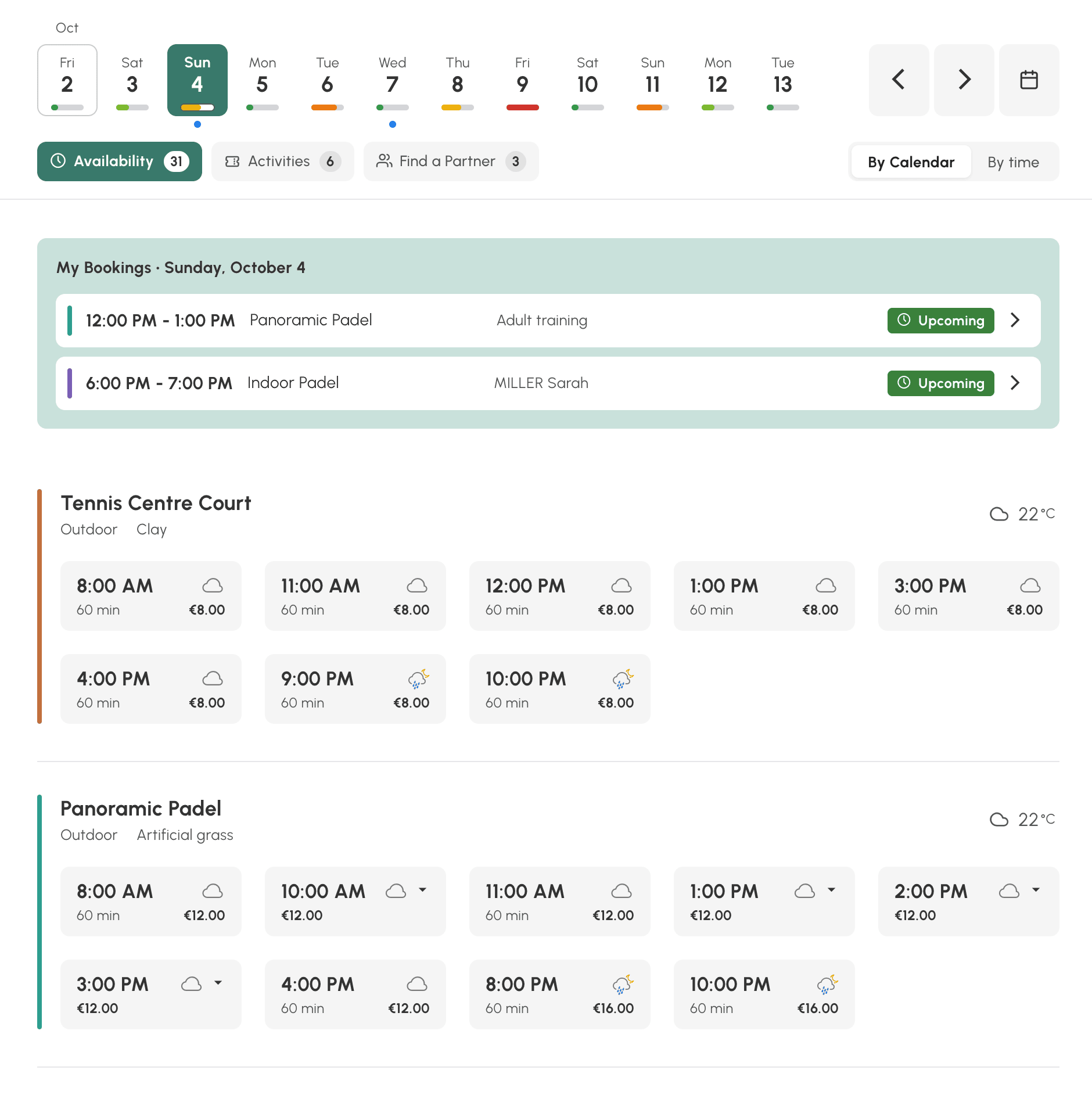1092x1099 pixels.
Task: Open the calendar date picker icon
Action: [1029, 80]
